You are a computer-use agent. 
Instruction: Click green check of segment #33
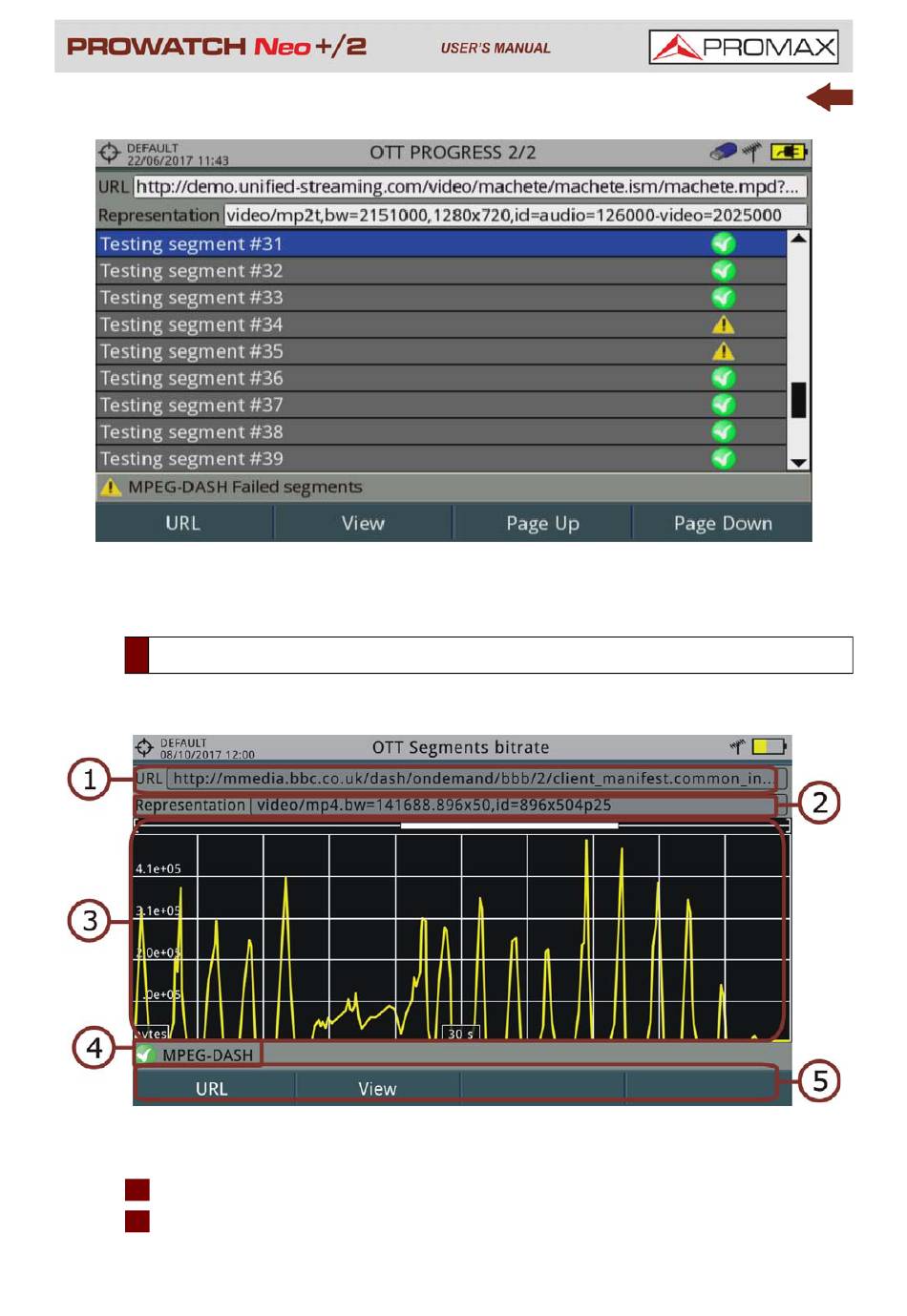point(724,297)
